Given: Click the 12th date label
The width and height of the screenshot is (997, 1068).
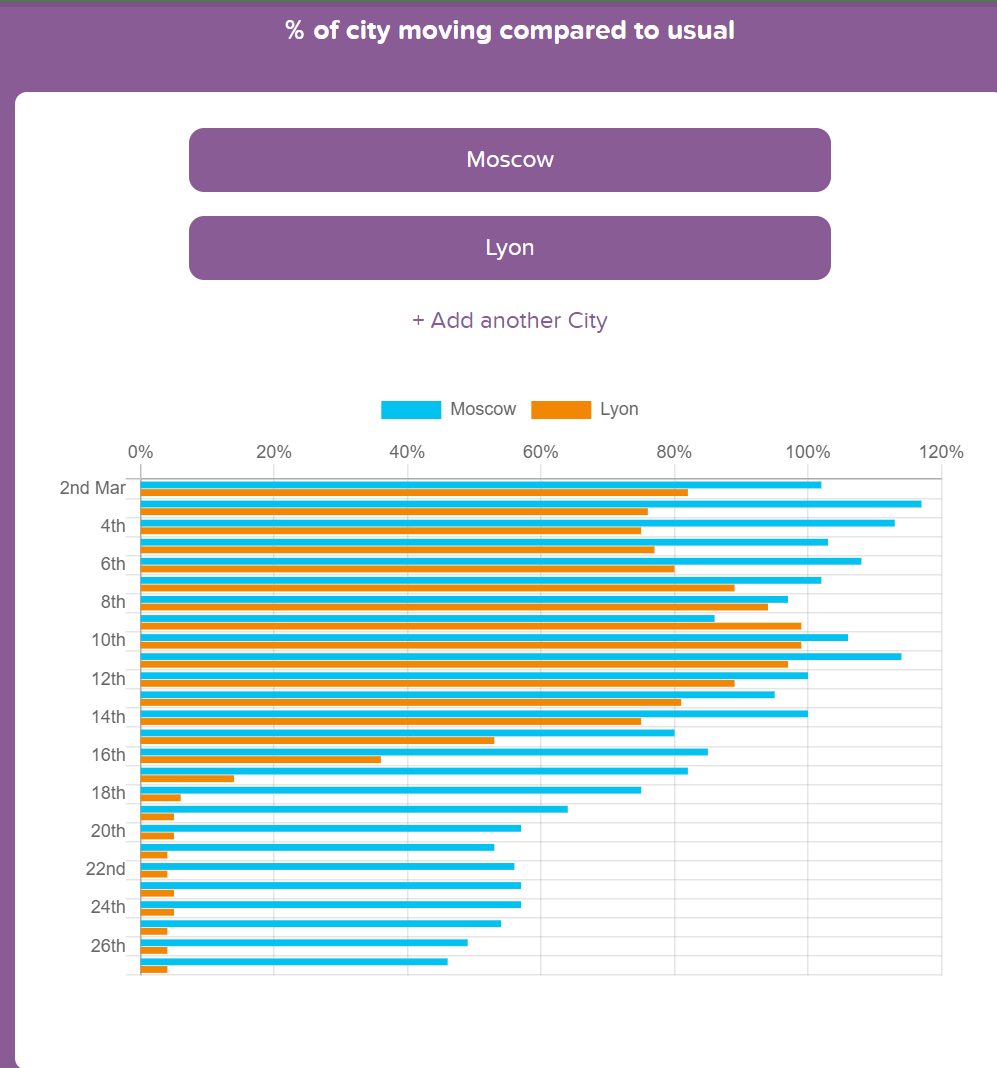Looking at the screenshot, I should coord(108,678).
